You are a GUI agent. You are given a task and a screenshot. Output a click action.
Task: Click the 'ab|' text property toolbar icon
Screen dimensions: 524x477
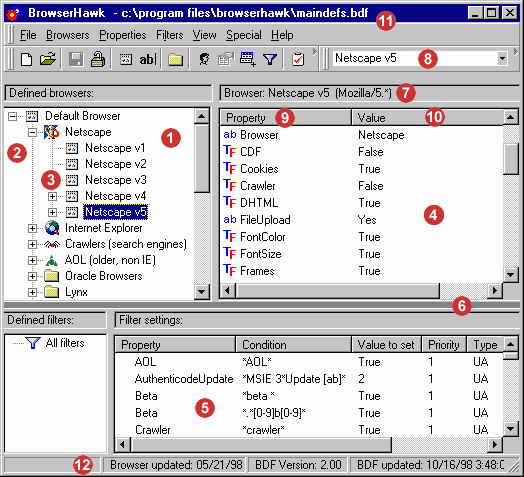pos(147,59)
